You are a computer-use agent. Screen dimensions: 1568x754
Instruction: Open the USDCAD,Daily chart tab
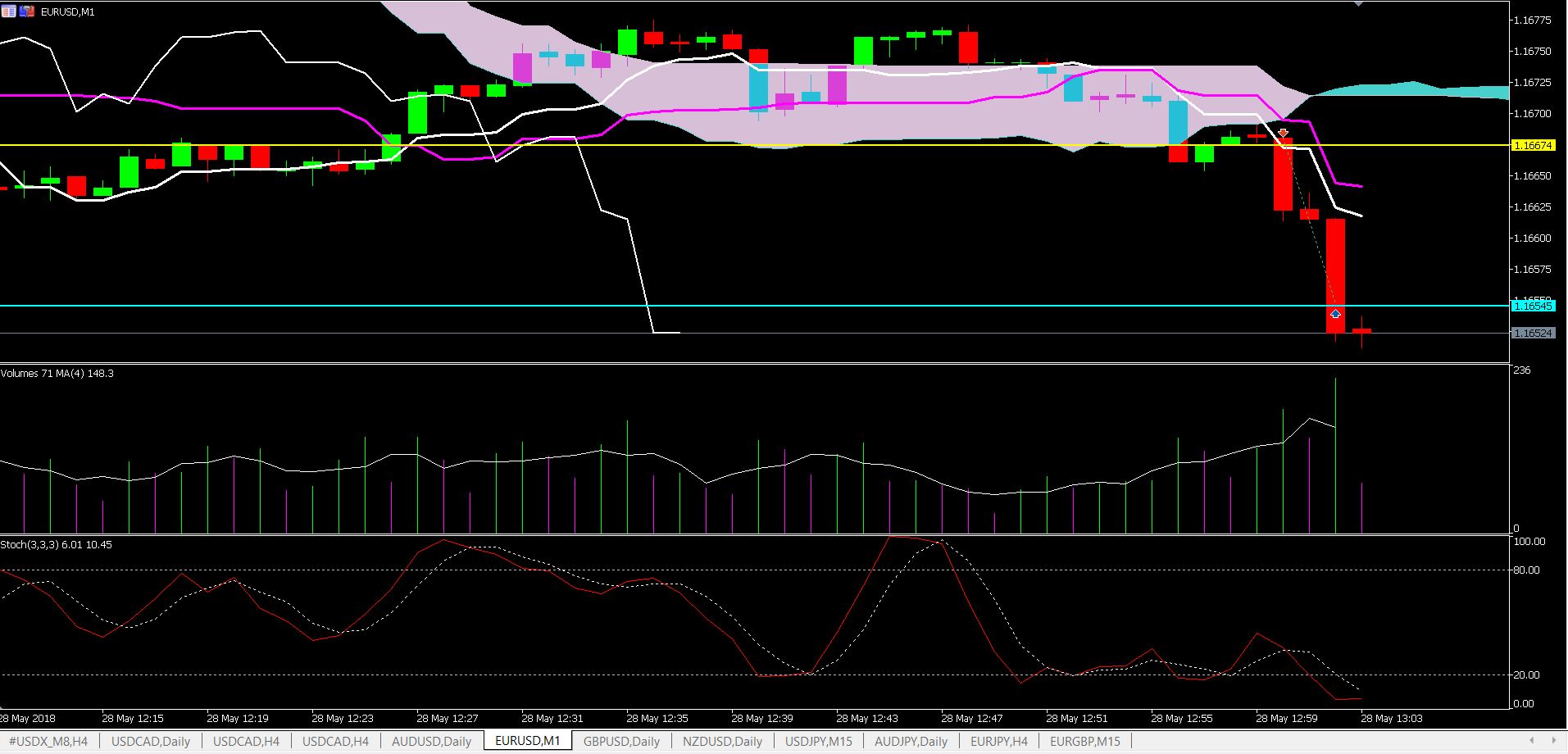tap(151, 741)
